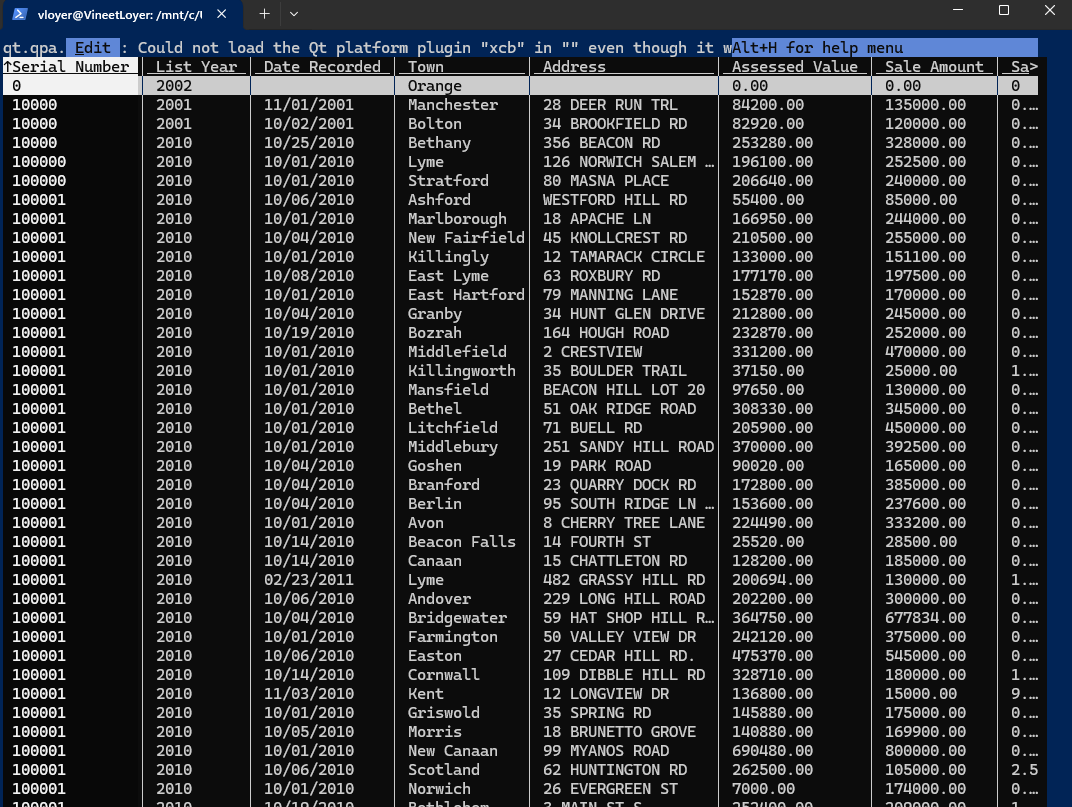Click the PowerShell icon in the terminal tab
Viewport: 1072px width, 807px height.
coord(18,14)
